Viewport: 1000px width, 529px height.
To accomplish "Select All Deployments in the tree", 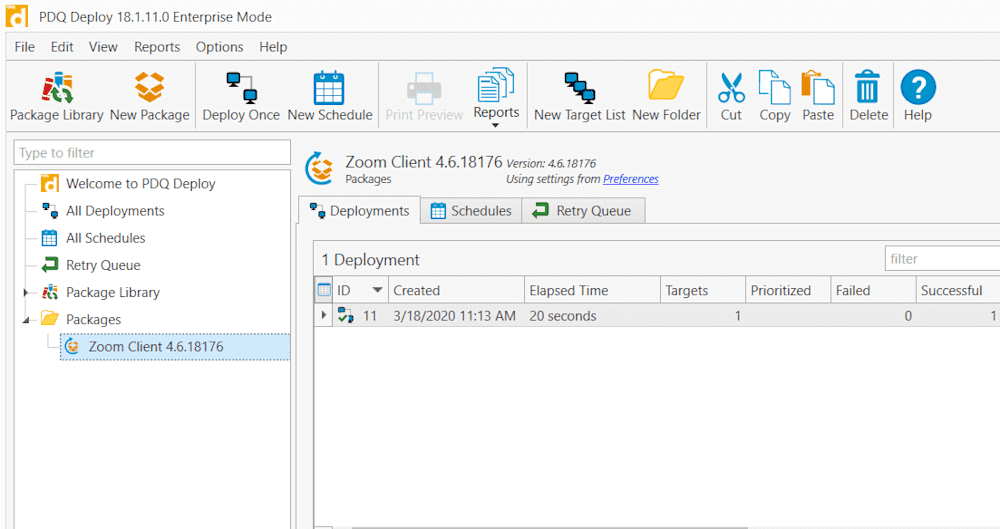I will click(x=115, y=211).
